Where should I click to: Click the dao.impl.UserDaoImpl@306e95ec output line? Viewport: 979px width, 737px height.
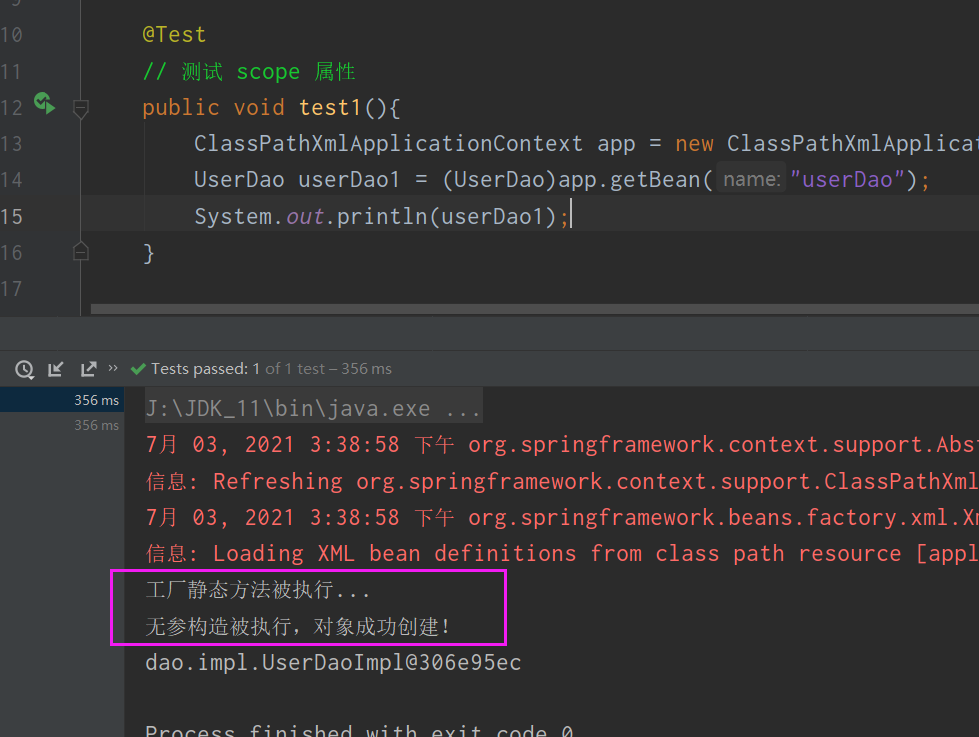(333, 663)
